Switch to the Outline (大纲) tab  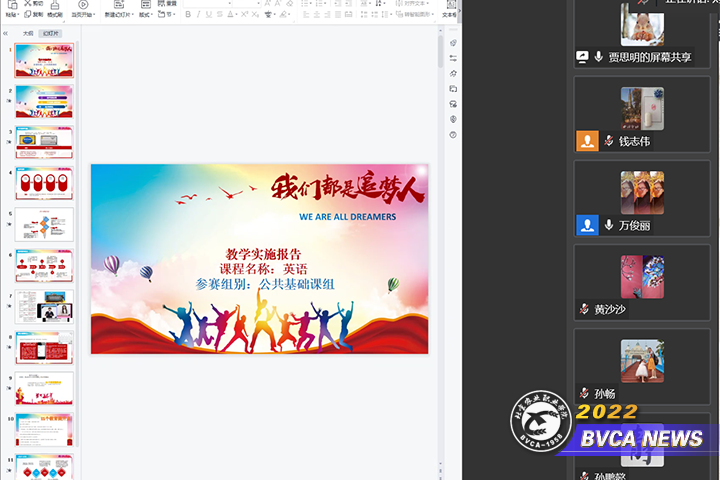[28, 33]
